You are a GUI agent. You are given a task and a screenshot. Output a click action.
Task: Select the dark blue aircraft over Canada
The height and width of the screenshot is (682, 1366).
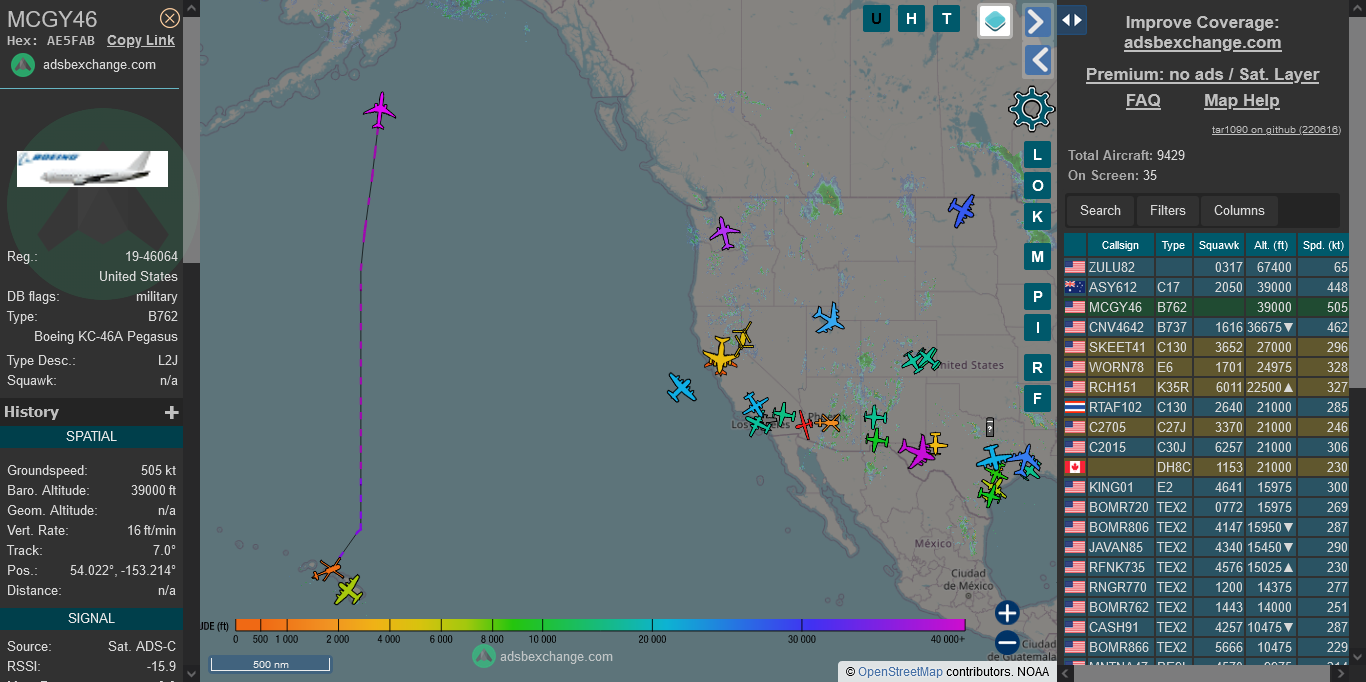coord(962,210)
